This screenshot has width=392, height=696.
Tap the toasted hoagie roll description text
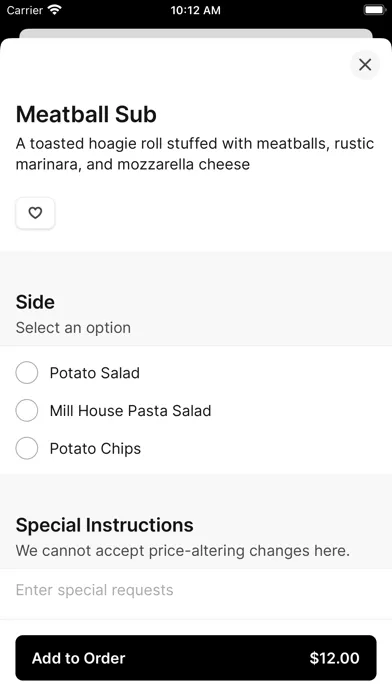195,154
